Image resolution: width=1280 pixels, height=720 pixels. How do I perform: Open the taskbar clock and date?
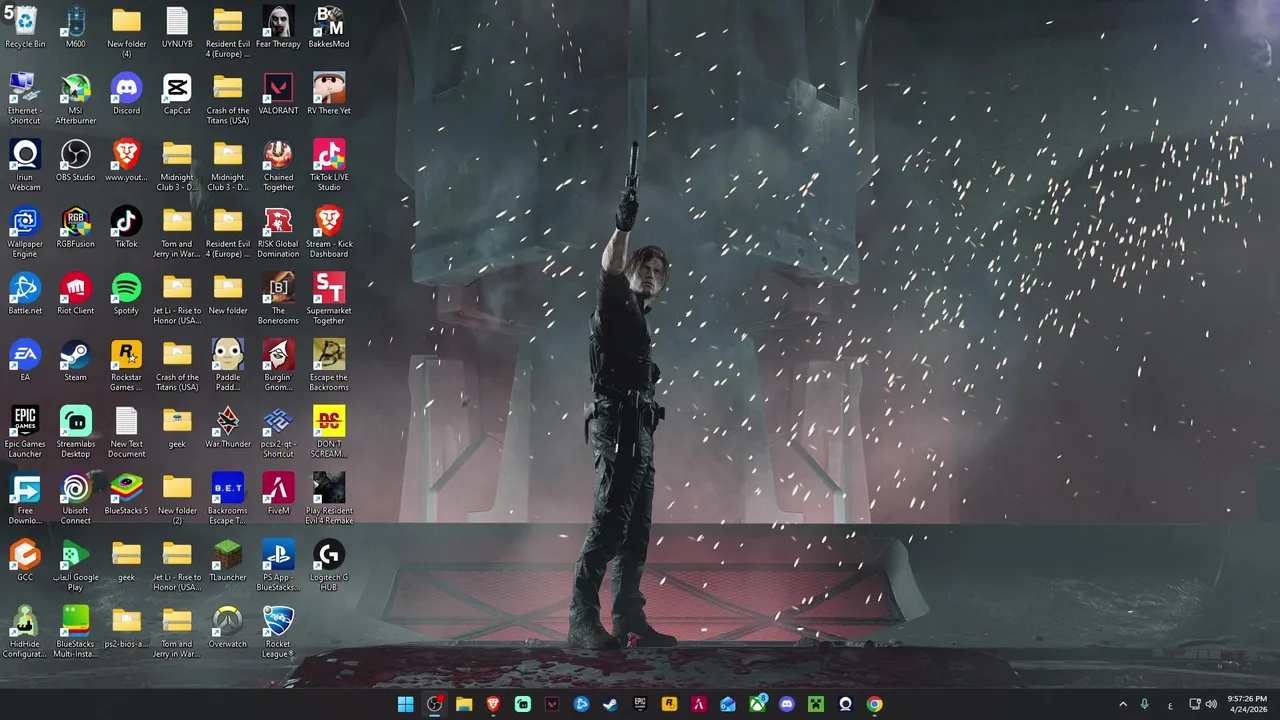(1247, 704)
